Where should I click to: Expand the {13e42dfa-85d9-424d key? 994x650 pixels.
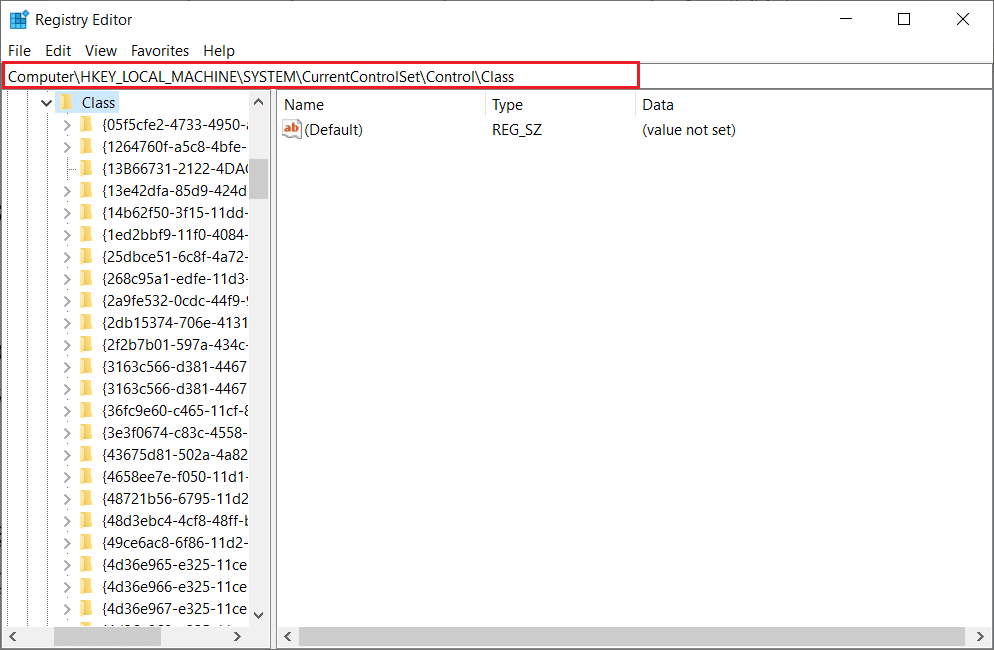point(67,191)
